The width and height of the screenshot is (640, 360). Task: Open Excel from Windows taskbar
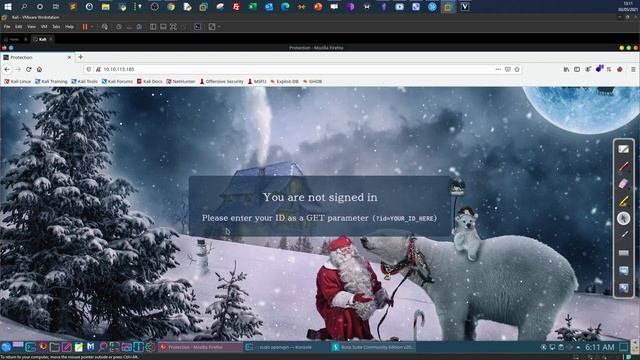click(253, 7)
